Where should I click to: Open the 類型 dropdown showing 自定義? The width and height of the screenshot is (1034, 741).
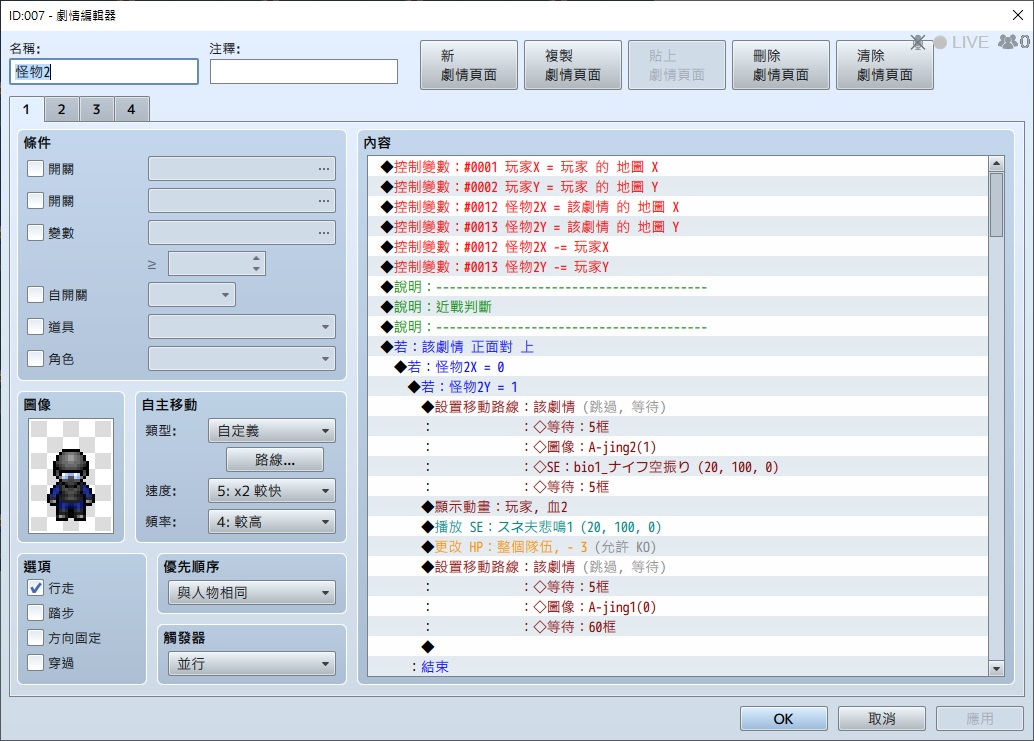(x=272, y=431)
